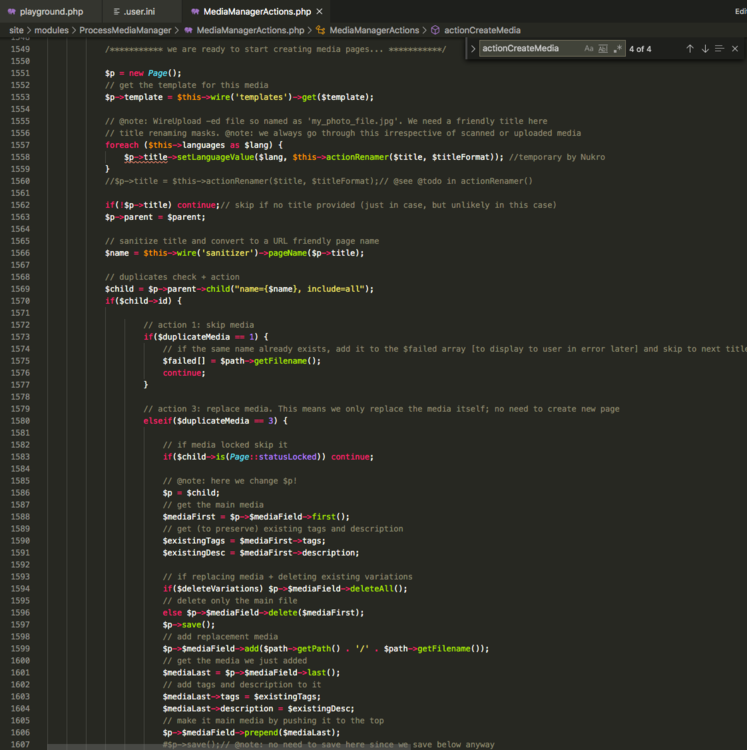This screenshot has height=750, width=747.
Task: Click '$p = new Page();' code line
Action: [143, 73]
